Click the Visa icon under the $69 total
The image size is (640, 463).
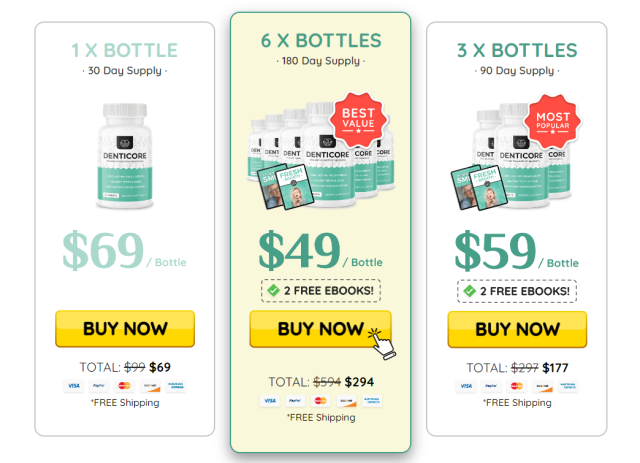(x=74, y=385)
